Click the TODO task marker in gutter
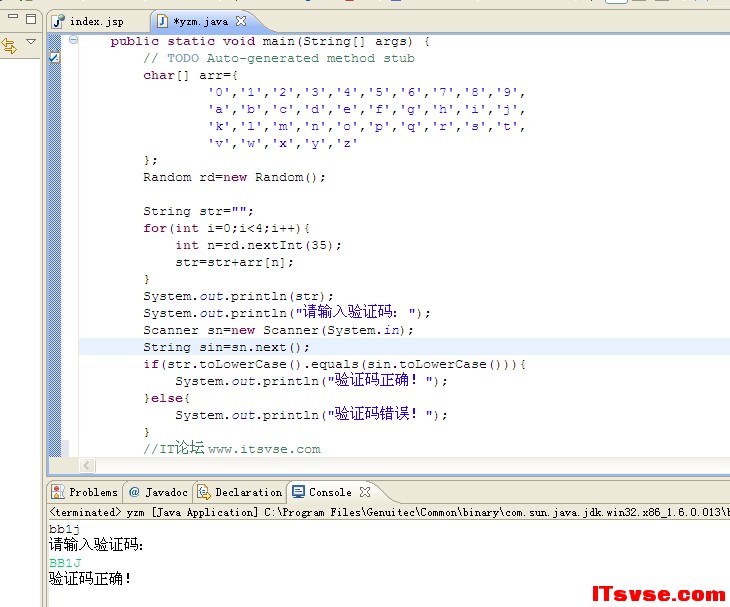This screenshot has height=607, width=730. click(x=54, y=57)
